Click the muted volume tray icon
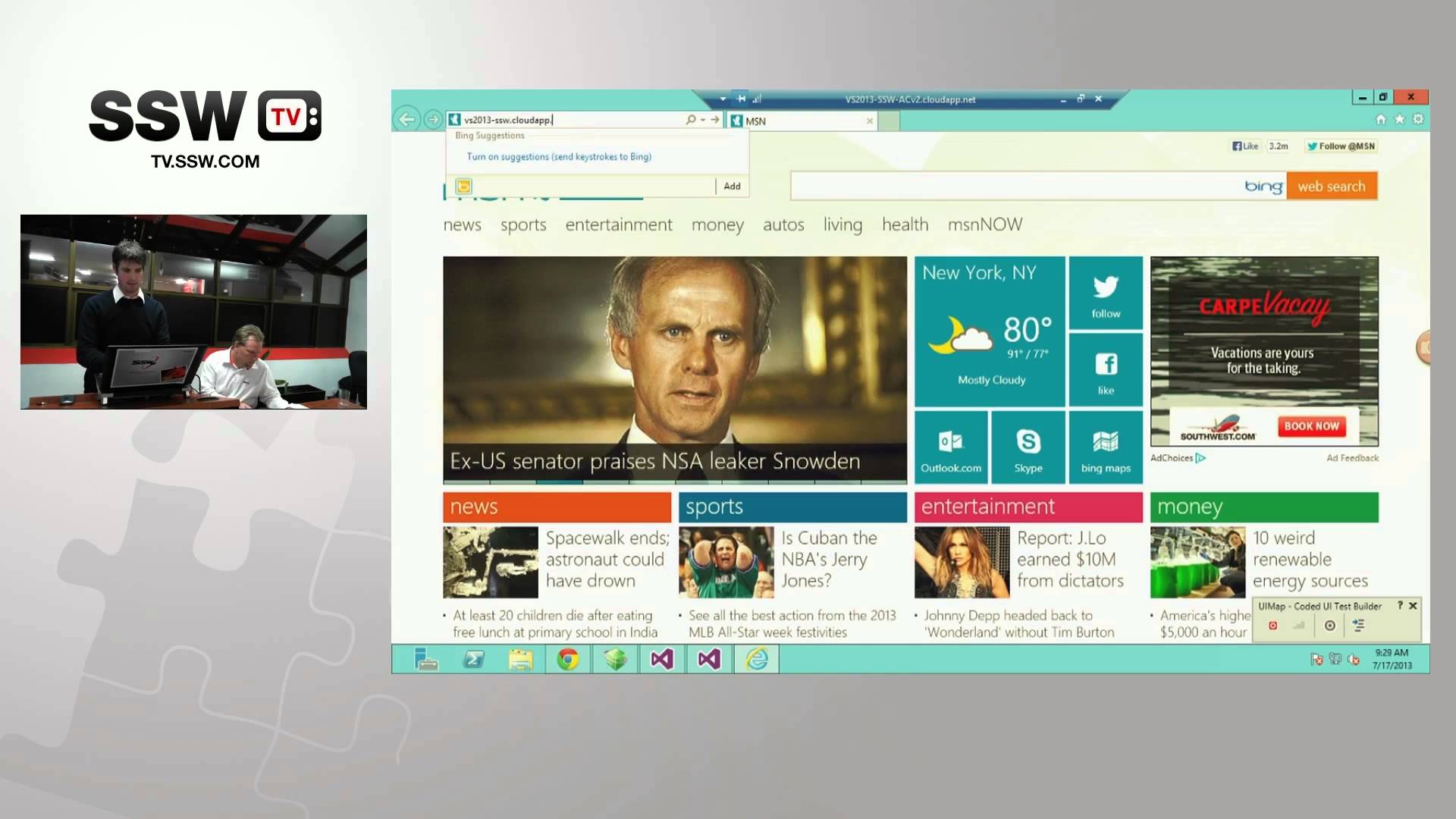This screenshot has width=1456, height=819. tap(1353, 660)
